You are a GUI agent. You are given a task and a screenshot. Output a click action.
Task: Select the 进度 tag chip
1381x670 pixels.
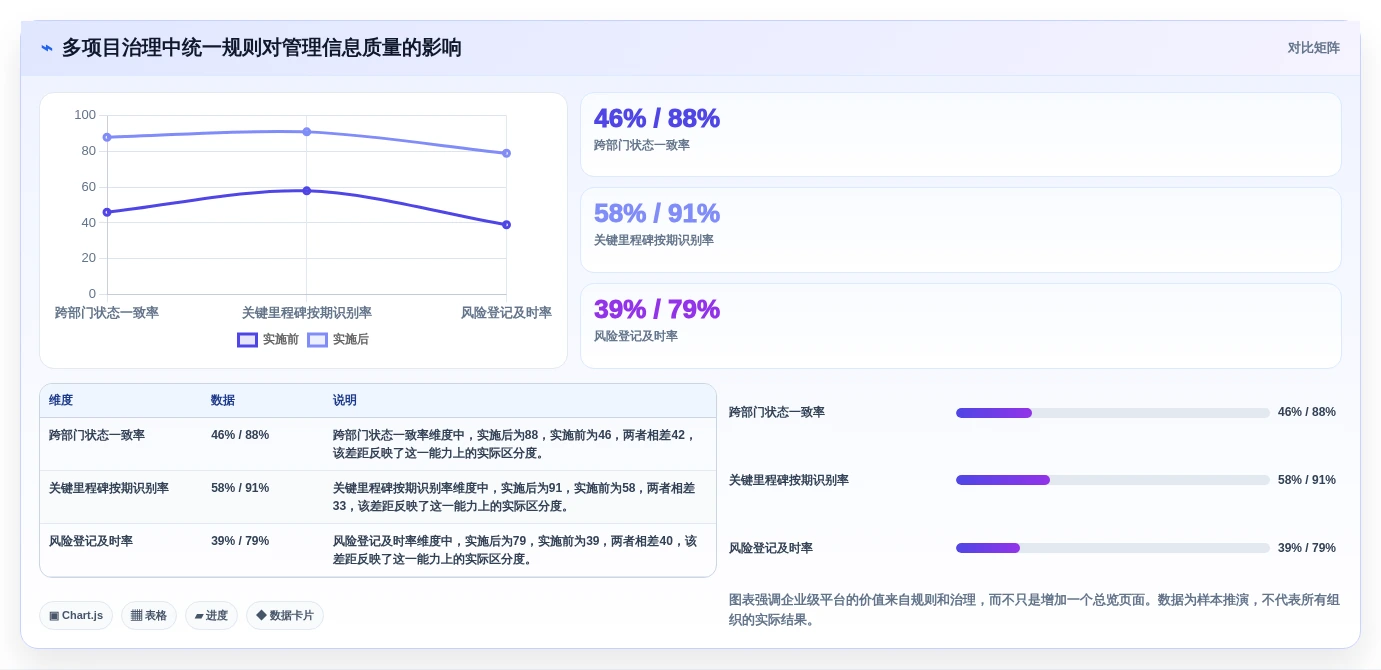click(211, 616)
